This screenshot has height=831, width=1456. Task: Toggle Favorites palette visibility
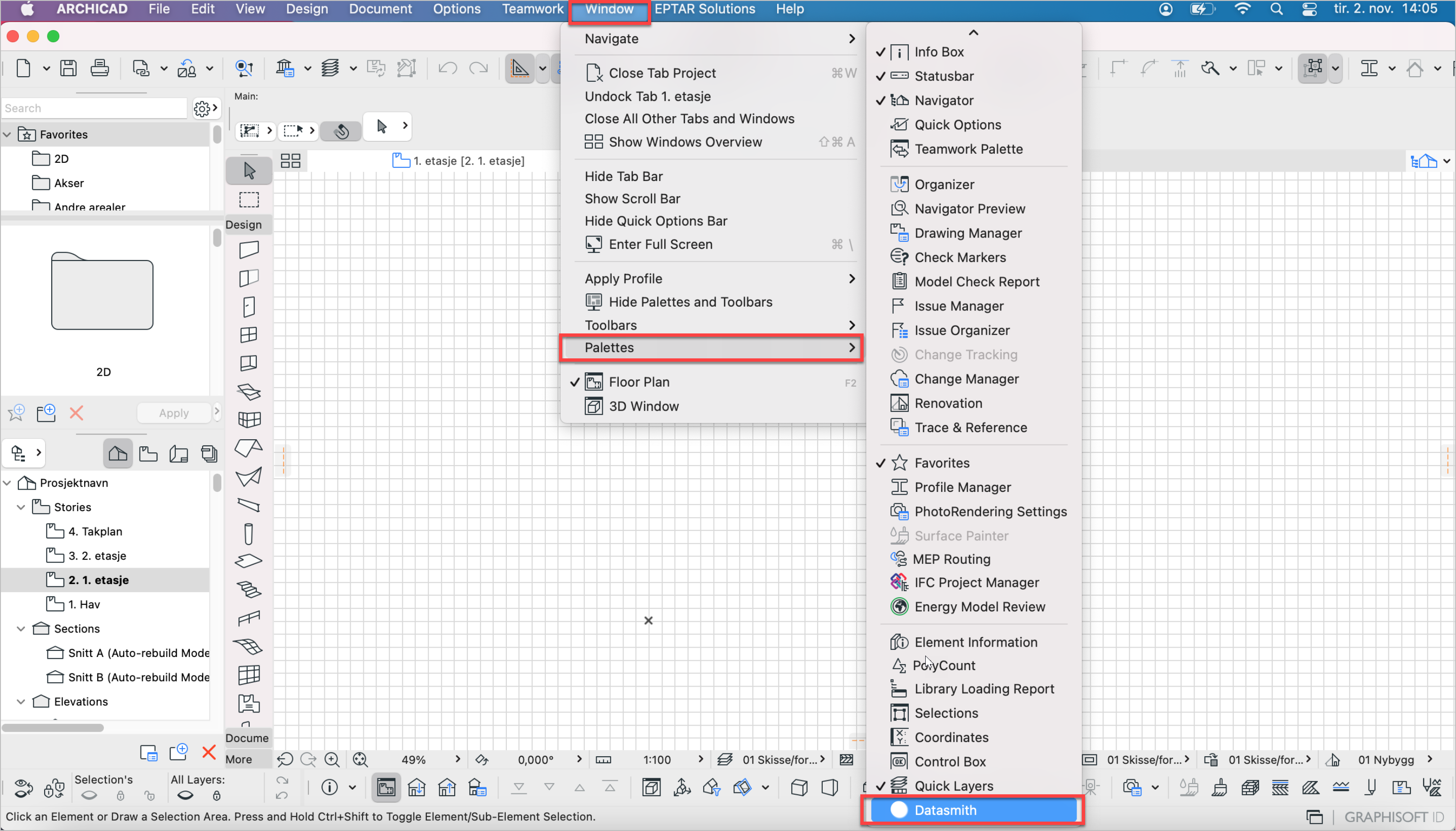point(943,463)
